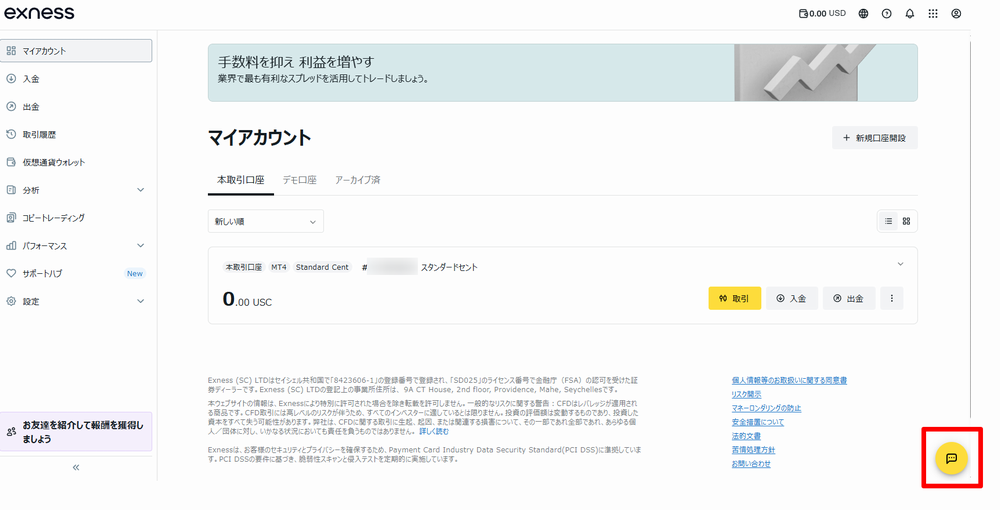
Task: Click the three-dot more options button
Action: [x=891, y=298]
